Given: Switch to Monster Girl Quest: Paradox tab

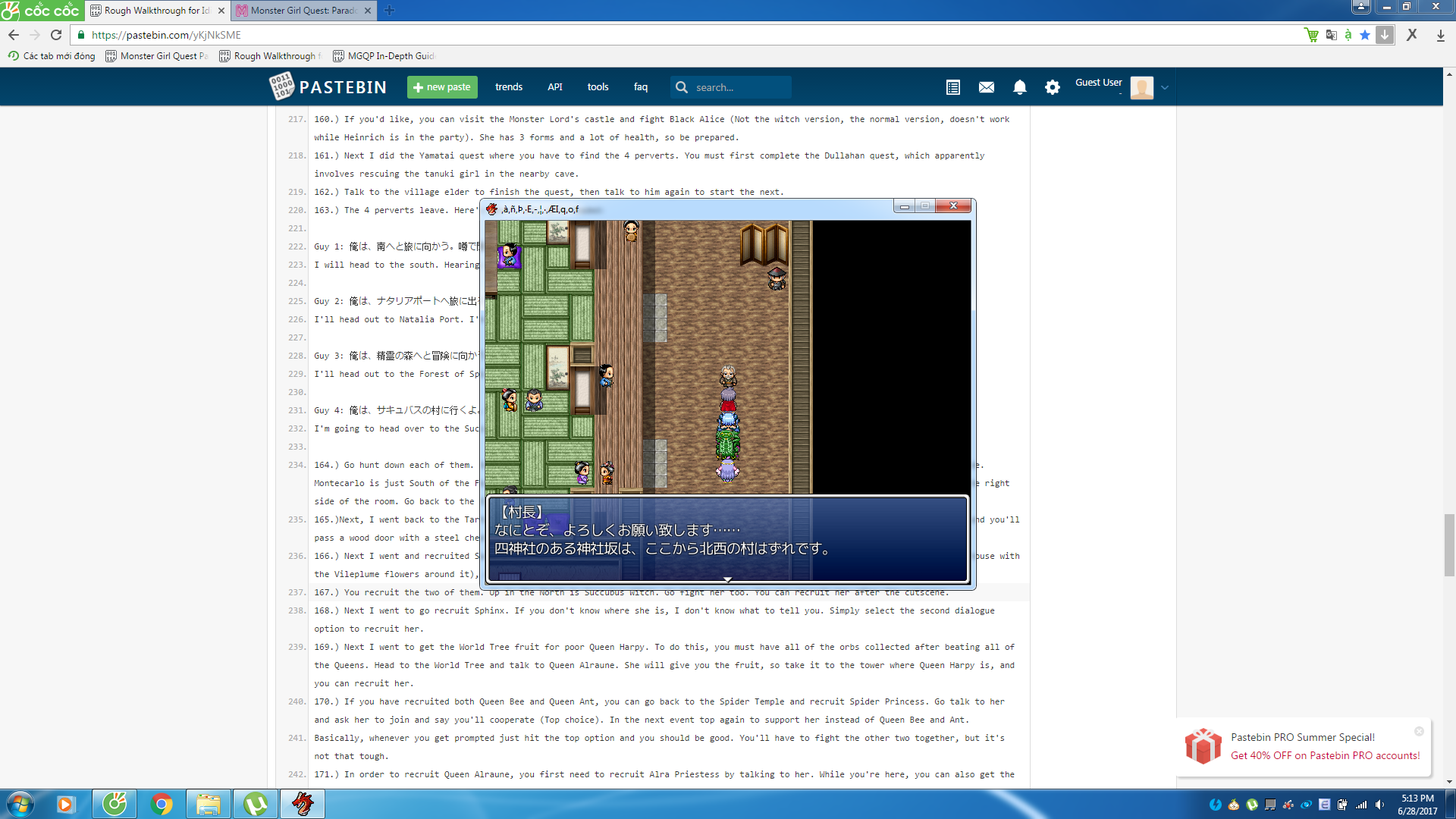Looking at the screenshot, I should pyautogui.click(x=303, y=11).
